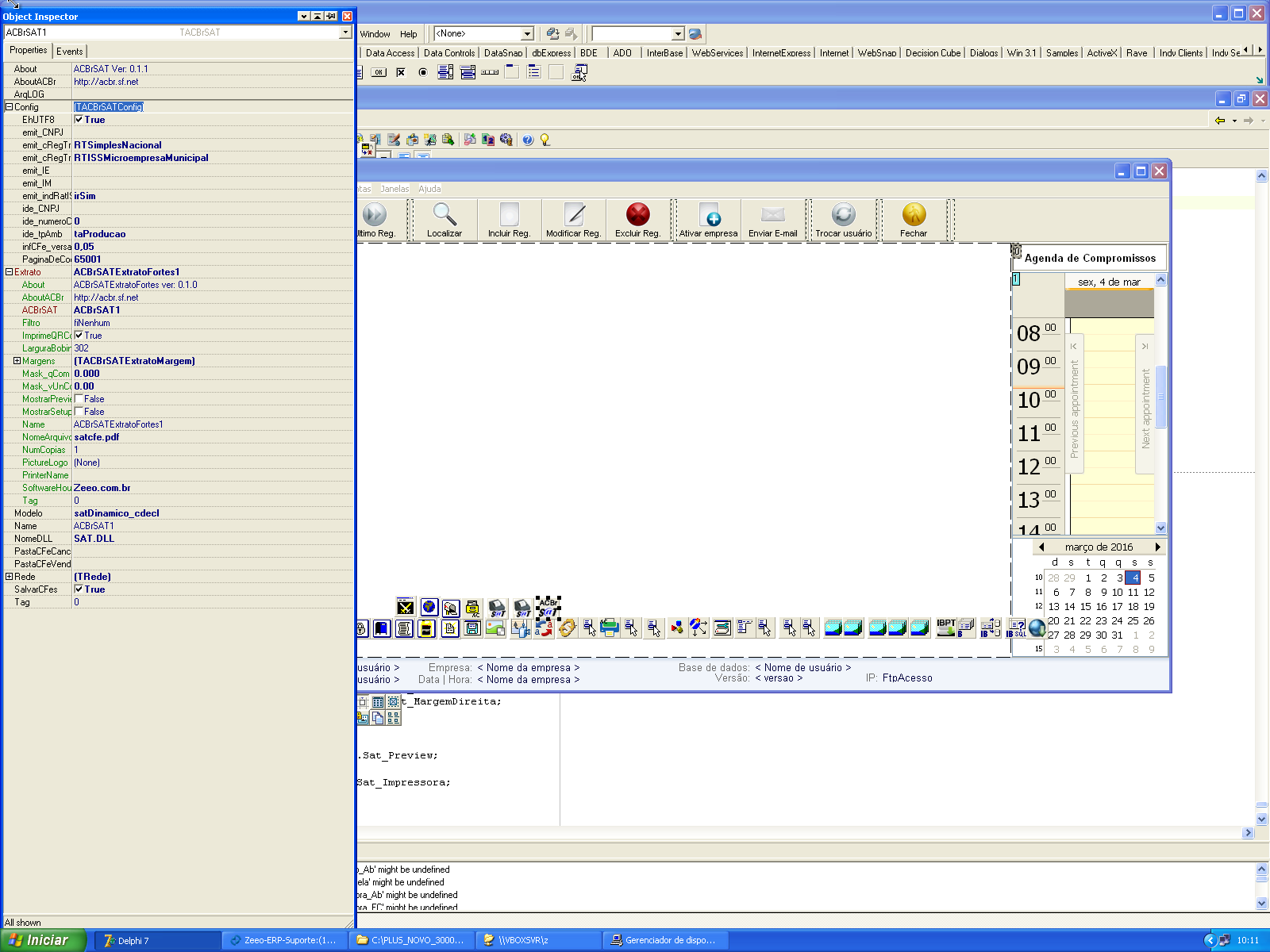
Task: Click the back arrow in code editor
Action: [x=1220, y=121]
